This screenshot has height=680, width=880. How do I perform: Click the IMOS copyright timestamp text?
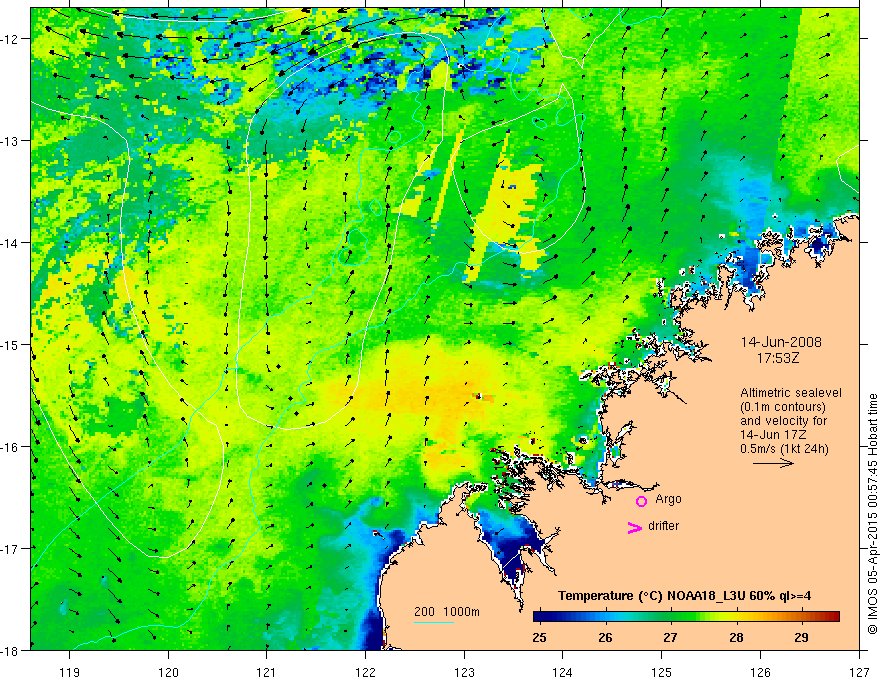(x=872, y=514)
